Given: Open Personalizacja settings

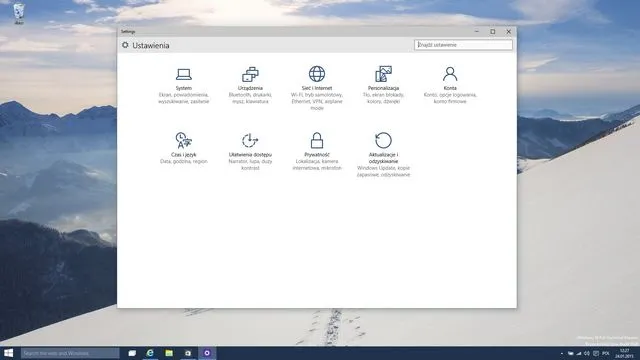Looking at the screenshot, I should click(x=383, y=86).
